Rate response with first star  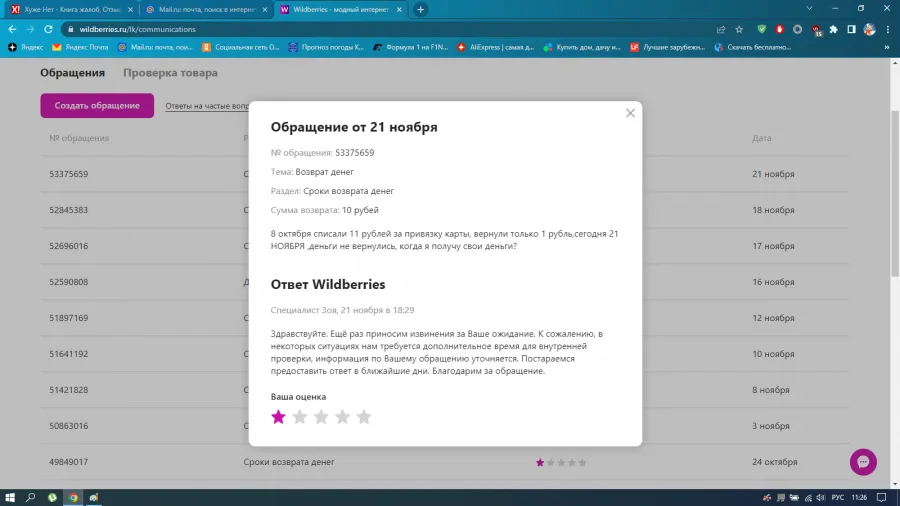278,417
